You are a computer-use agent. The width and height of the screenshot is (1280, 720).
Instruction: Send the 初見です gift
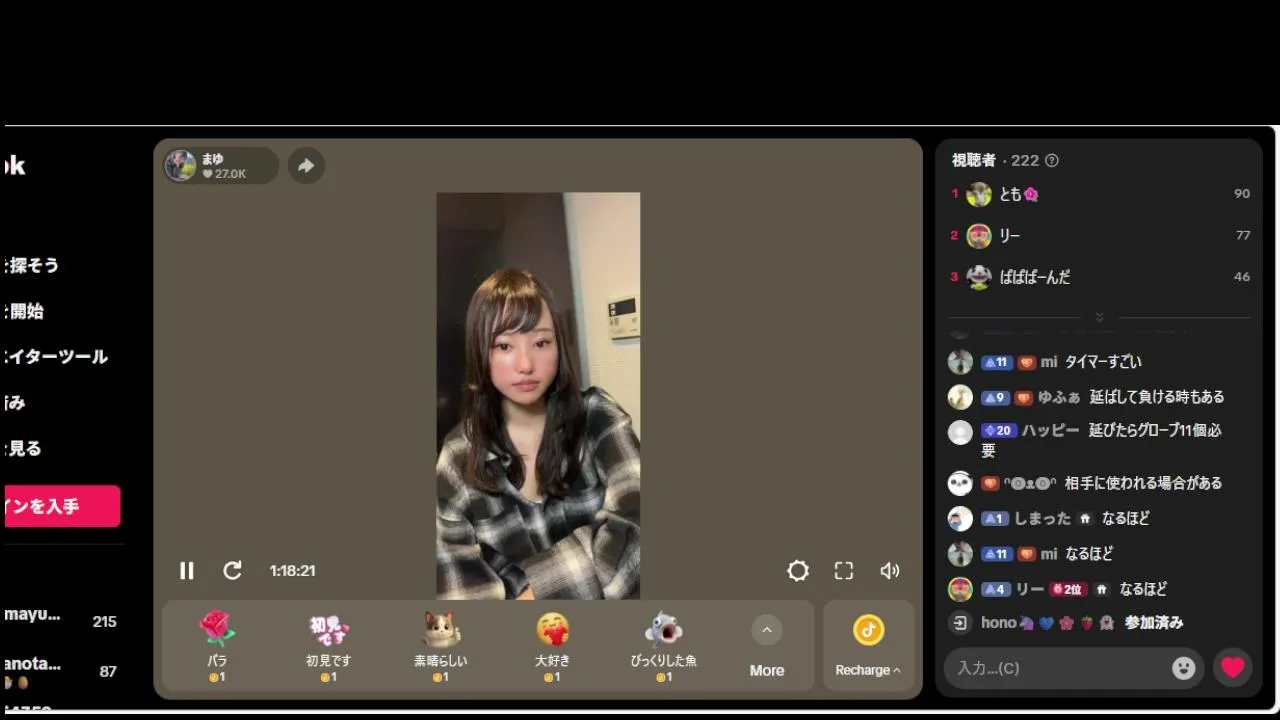click(328, 646)
